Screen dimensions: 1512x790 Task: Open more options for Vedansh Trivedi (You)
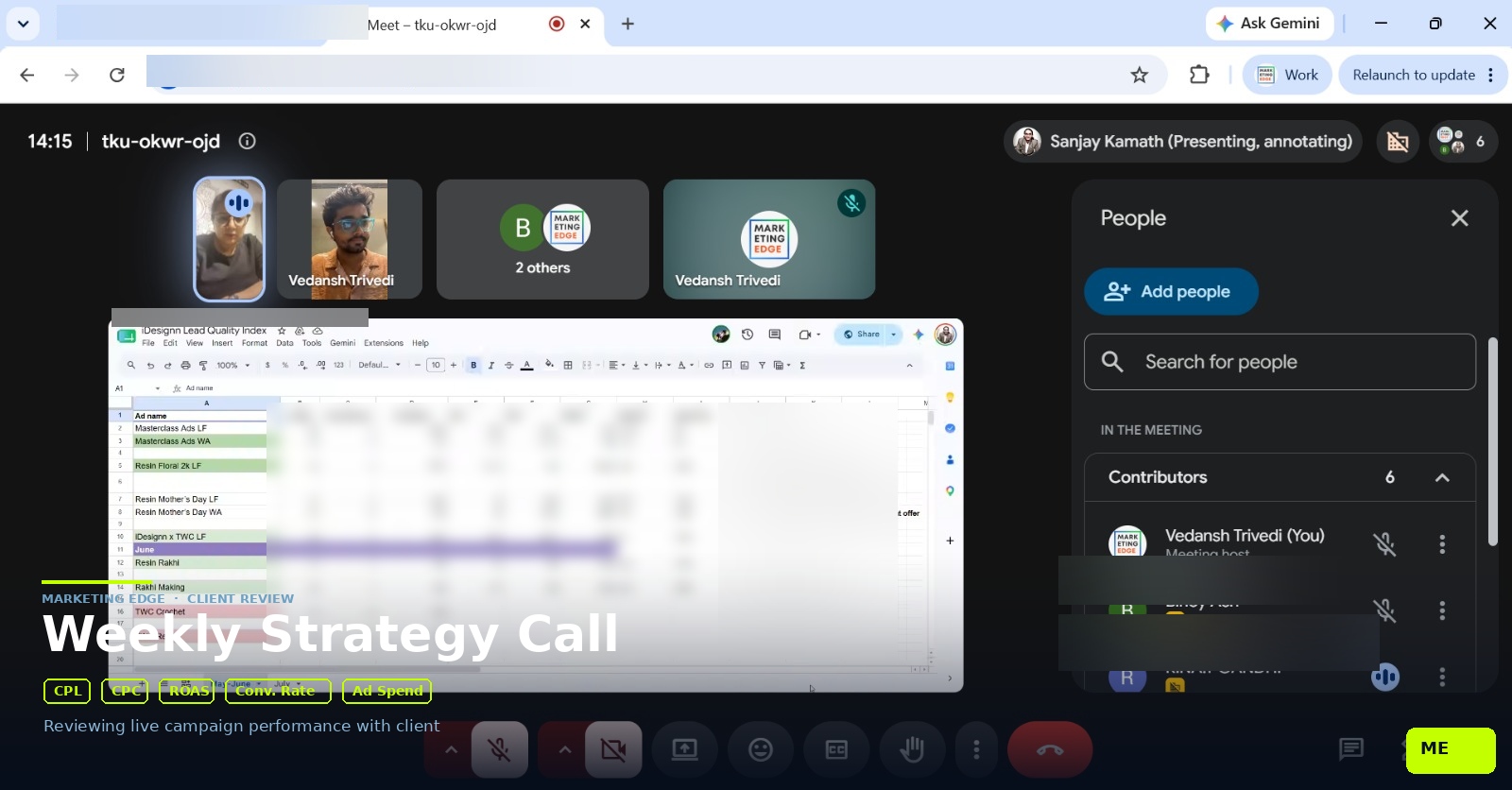coord(1442,543)
